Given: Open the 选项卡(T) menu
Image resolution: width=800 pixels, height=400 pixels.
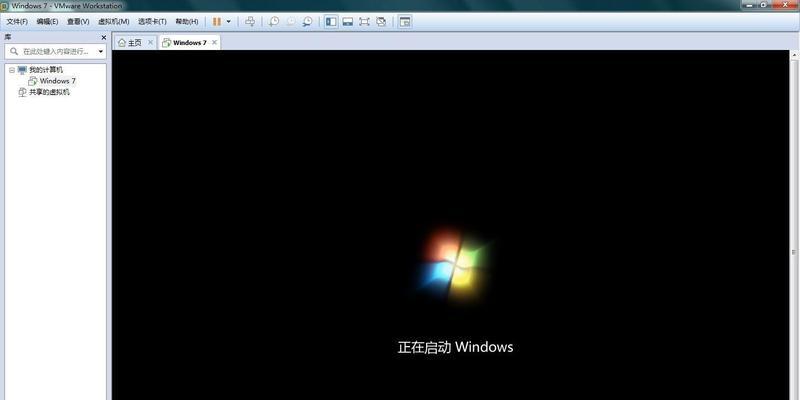Looking at the screenshot, I should [x=152, y=22].
